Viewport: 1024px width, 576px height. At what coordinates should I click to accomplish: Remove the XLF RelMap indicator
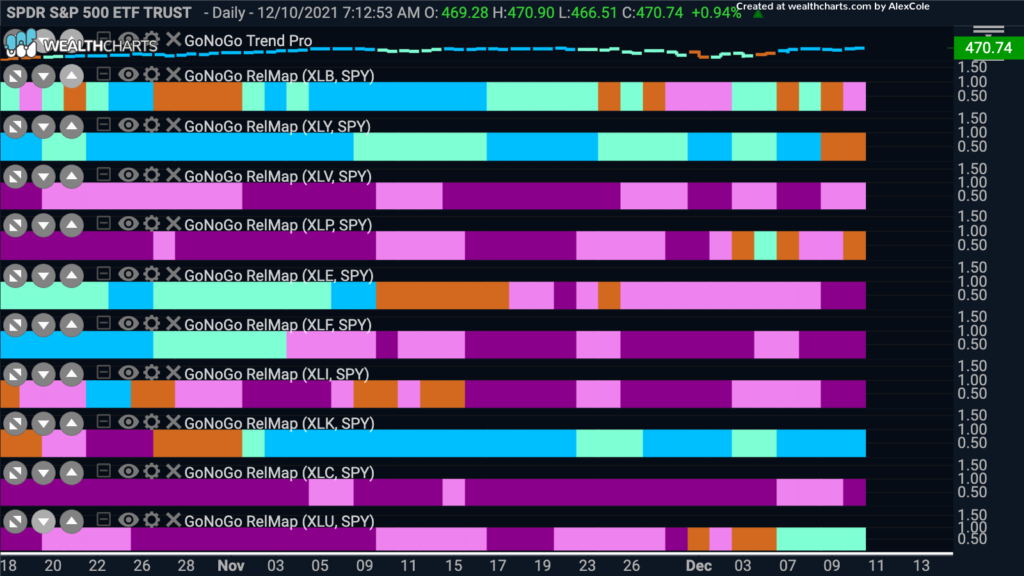[x=172, y=323]
